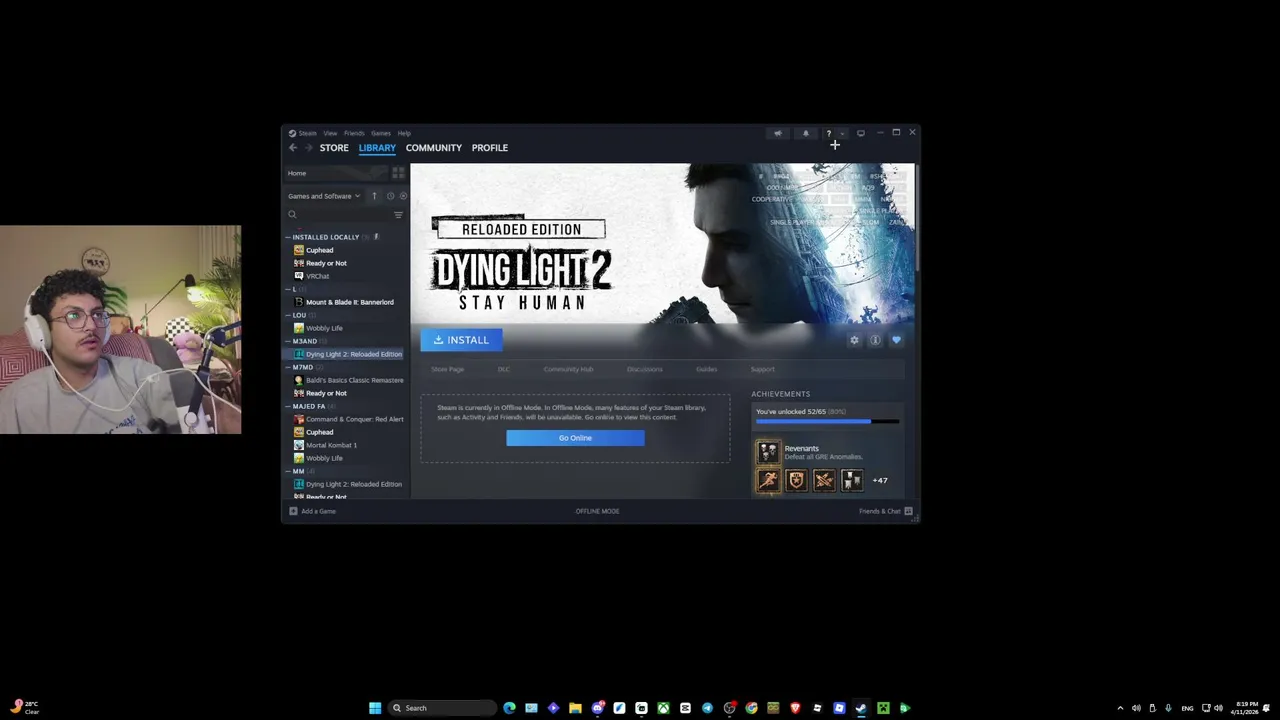The image size is (1280, 720).
Task: Click the sort-order up arrow in library sidebar
Action: 374,196
